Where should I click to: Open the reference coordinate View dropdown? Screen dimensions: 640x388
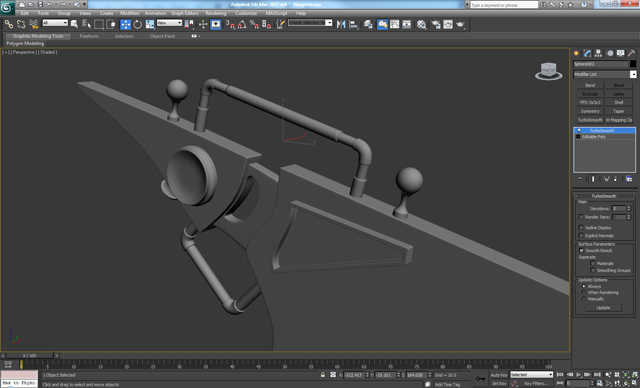pos(169,23)
